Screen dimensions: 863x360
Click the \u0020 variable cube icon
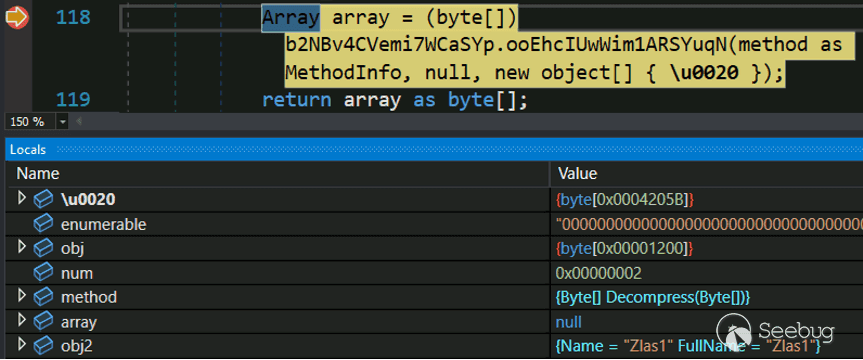43,200
